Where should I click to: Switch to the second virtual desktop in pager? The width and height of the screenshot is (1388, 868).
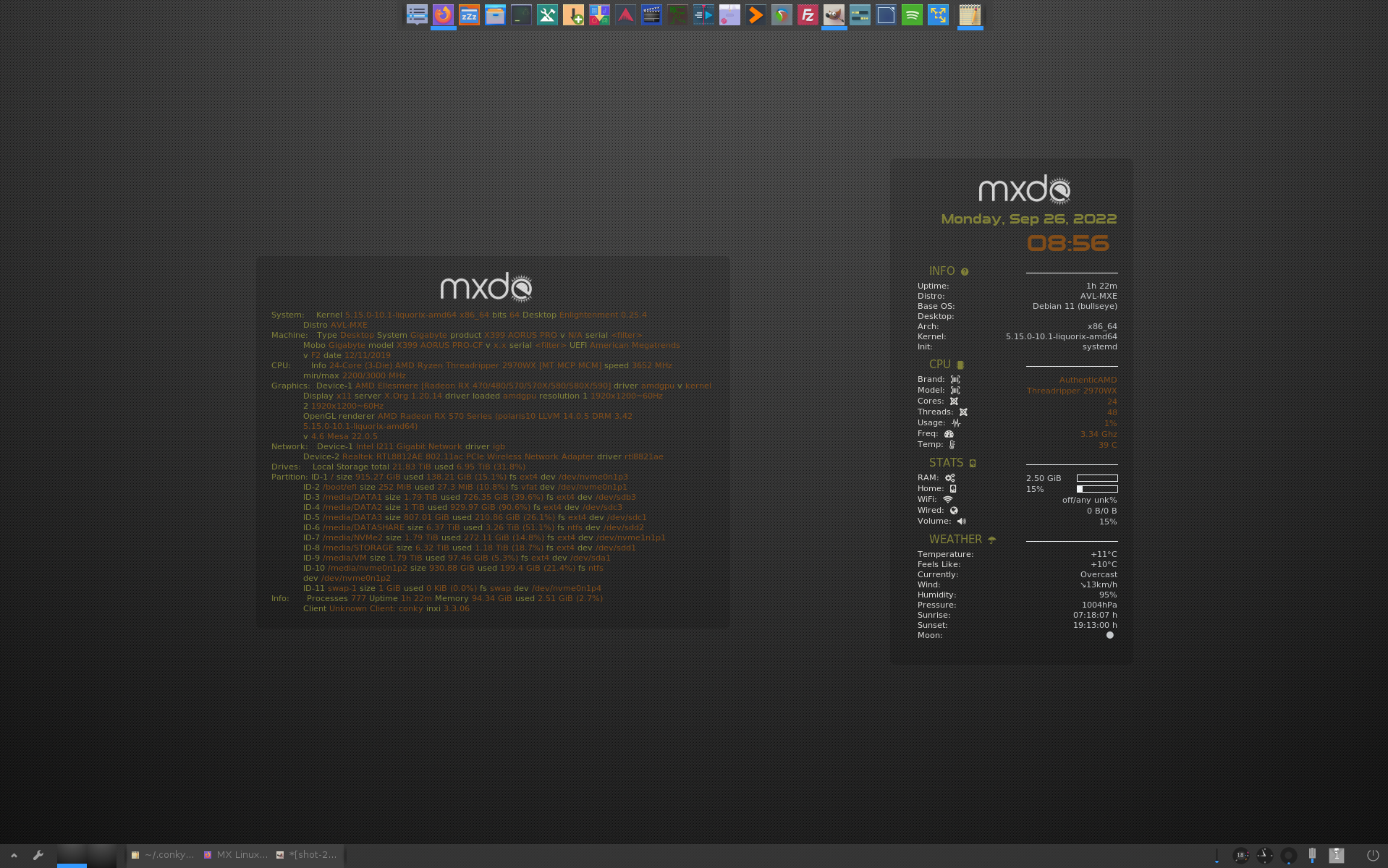pos(102,856)
